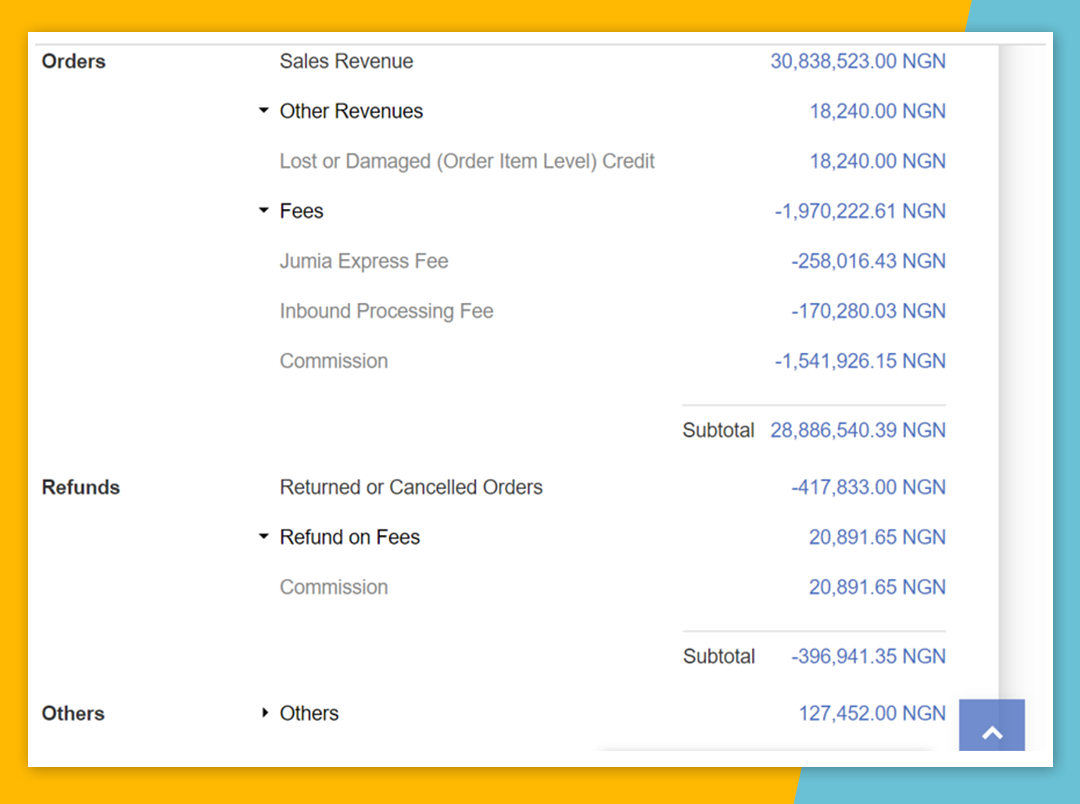Open Jumia Express Fee amount
Image resolution: width=1080 pixels, height=804 pixels.
click(x=867, y=261)
